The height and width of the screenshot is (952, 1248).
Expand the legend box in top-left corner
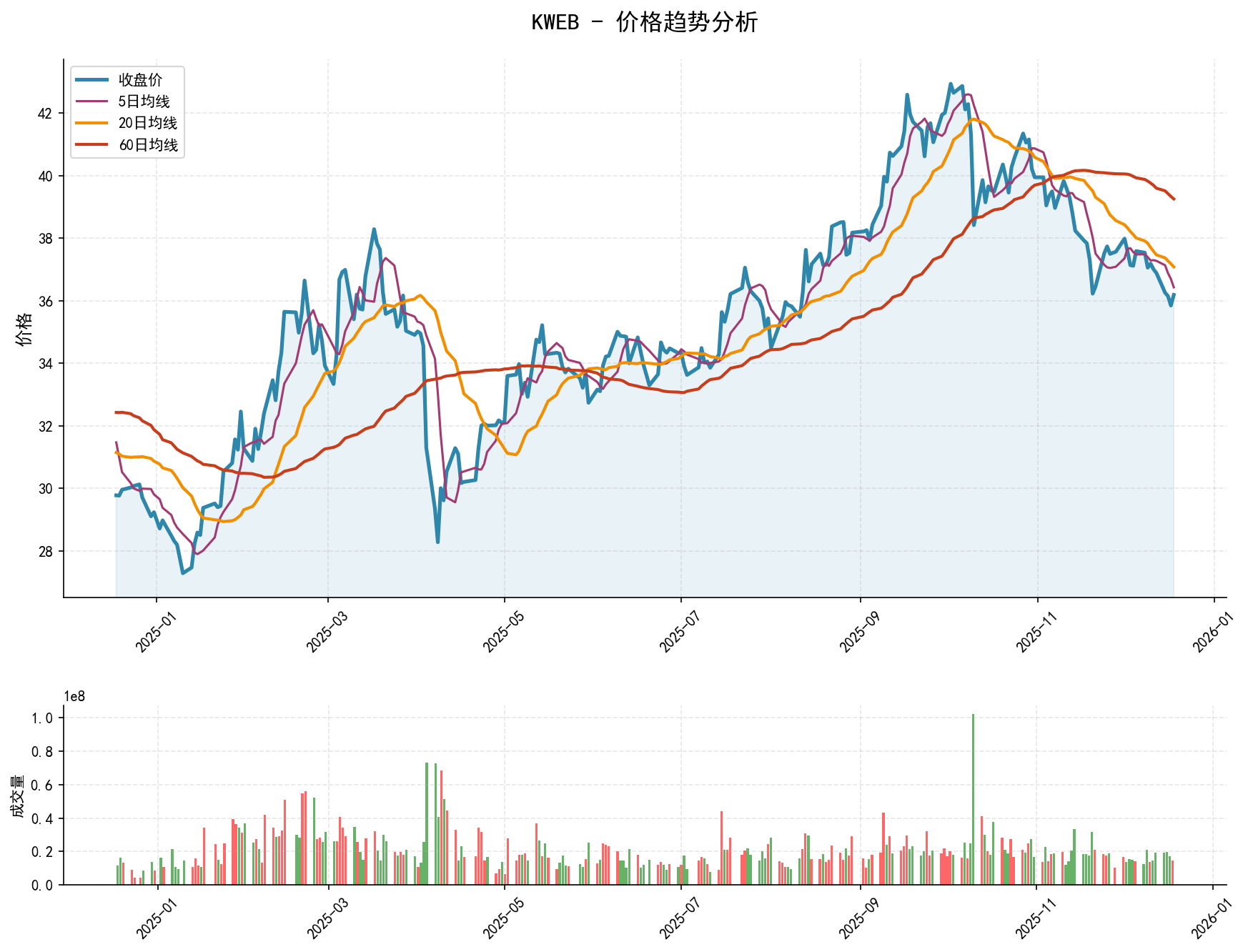(x=126, y=111)
